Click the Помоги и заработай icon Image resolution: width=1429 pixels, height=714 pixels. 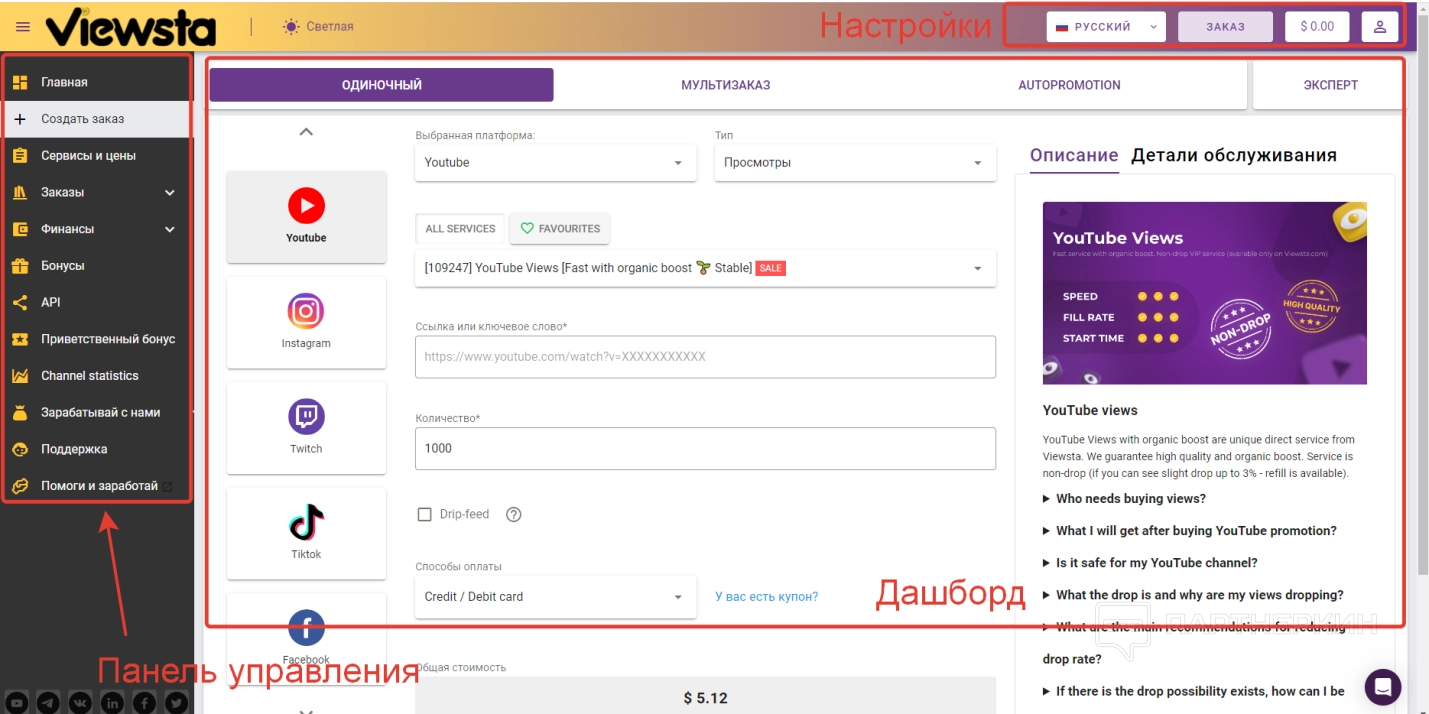[x=20, y=486]
